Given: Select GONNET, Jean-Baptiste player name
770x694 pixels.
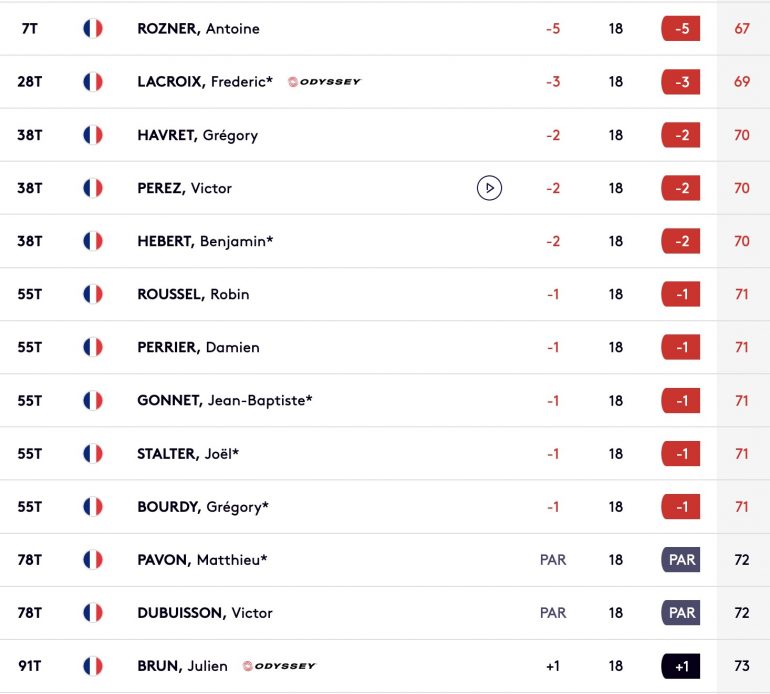Looking at the screenshot, I should tap(224, 400).
